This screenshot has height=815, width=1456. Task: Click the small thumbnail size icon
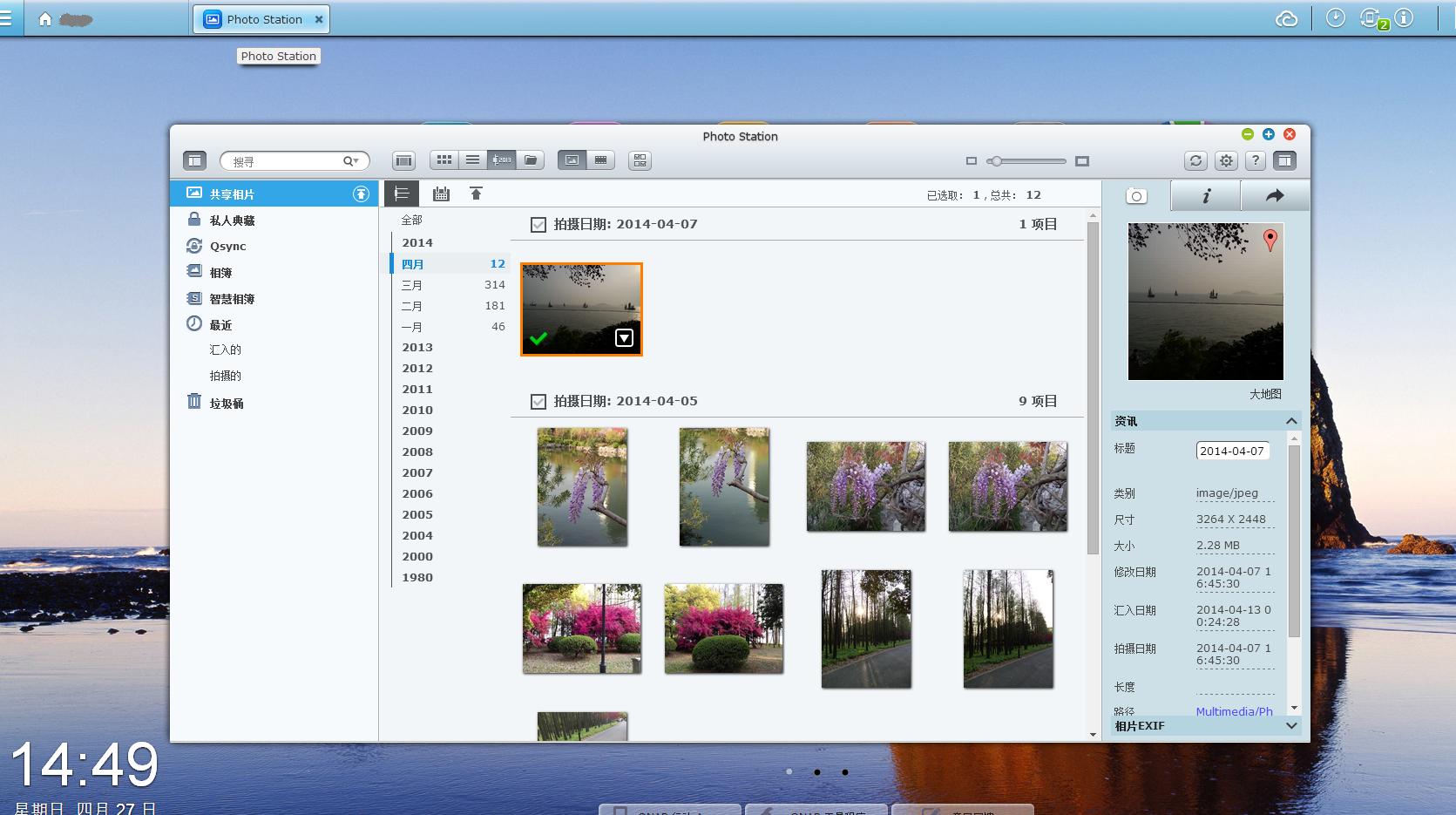pos(972,161)
